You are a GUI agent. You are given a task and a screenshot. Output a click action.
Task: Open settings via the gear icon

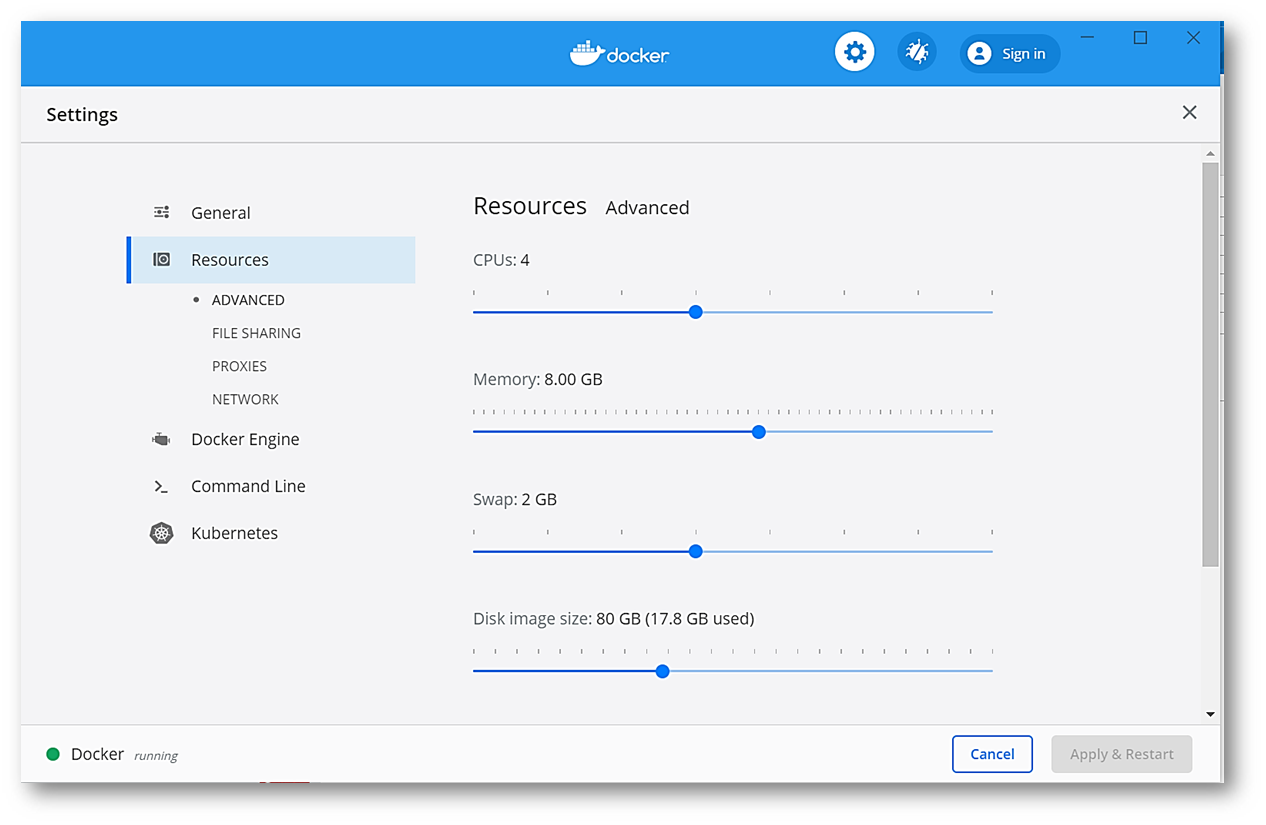854,52
